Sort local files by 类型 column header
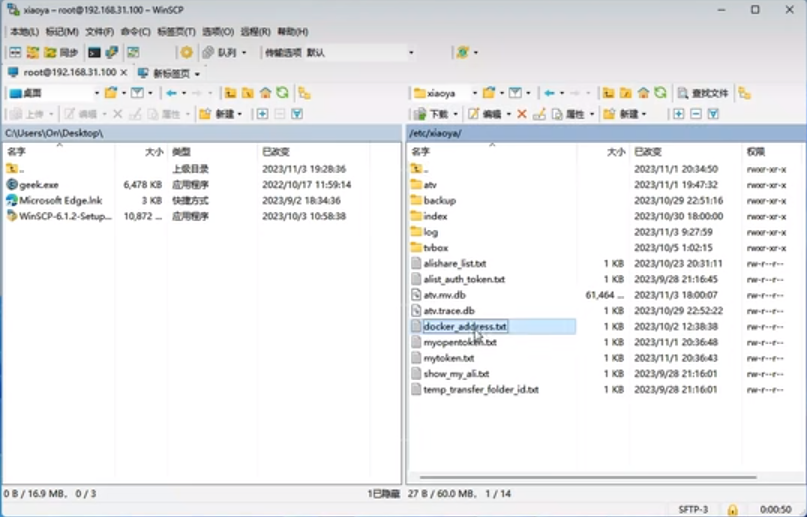This screenshot has width=807, height=517. [181, 152]
